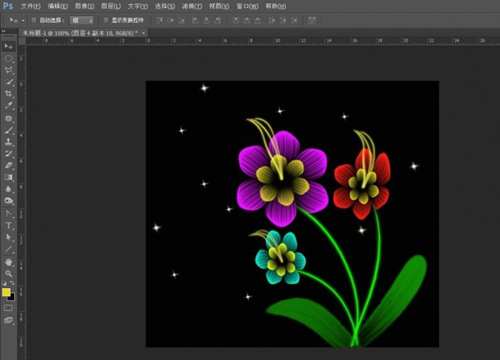Select the Horizontal Type tool
500x360 pixels.
pyautogui.click(x=8, y=226)
